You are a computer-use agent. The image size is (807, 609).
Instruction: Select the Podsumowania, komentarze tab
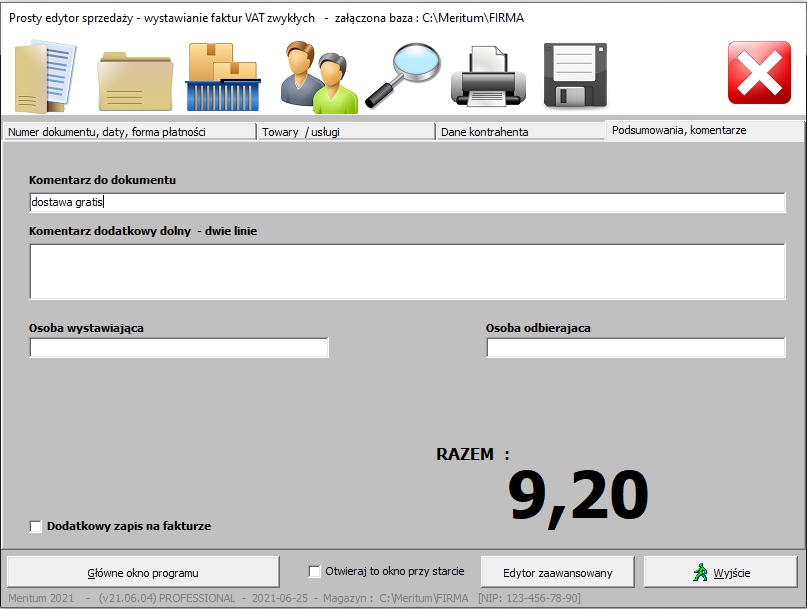[x=703, y=131]
